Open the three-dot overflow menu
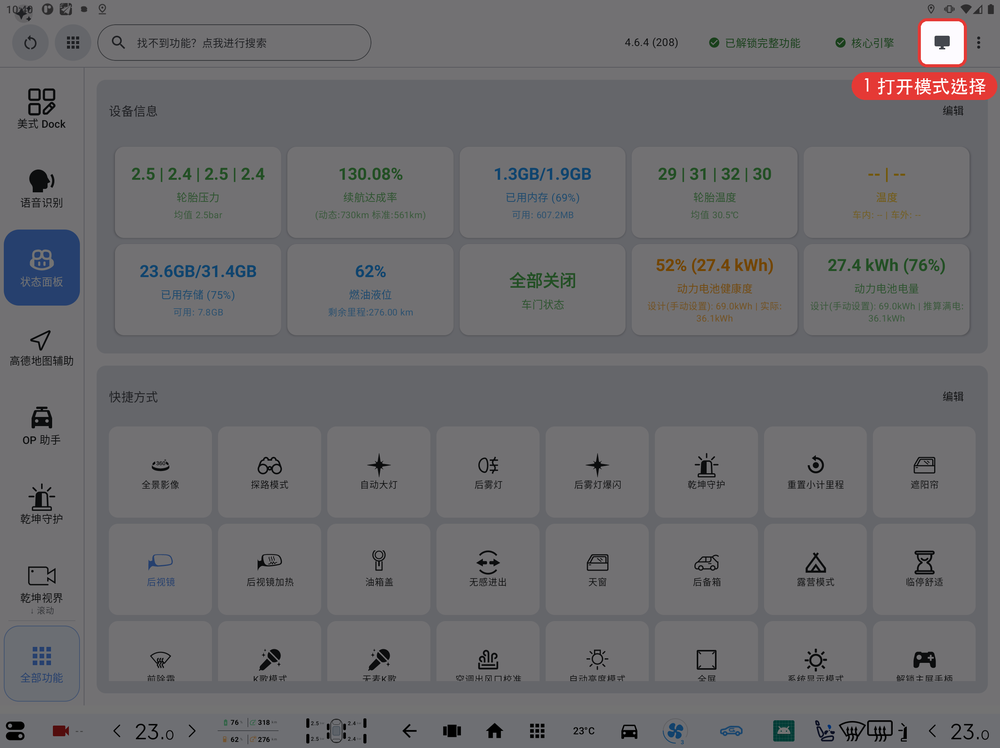The image size is (1000, 748). click(x=978, y=43)
